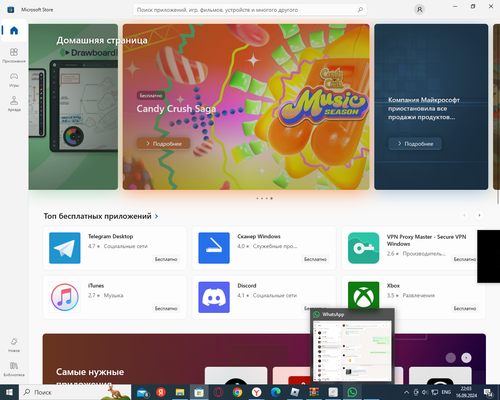Open the Arcade section in sidebar
The width and height of the screenshot is (500, 400).
click(x=14, y=103)
